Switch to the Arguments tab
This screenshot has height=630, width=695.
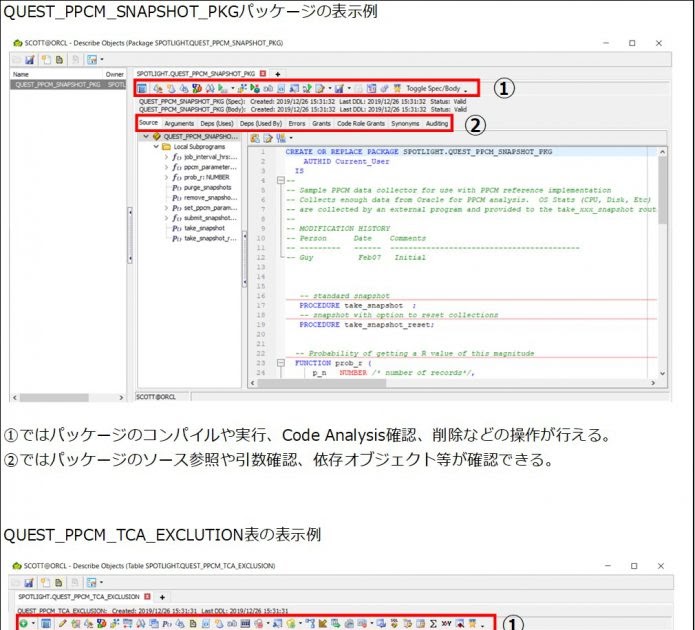(179, 123)
